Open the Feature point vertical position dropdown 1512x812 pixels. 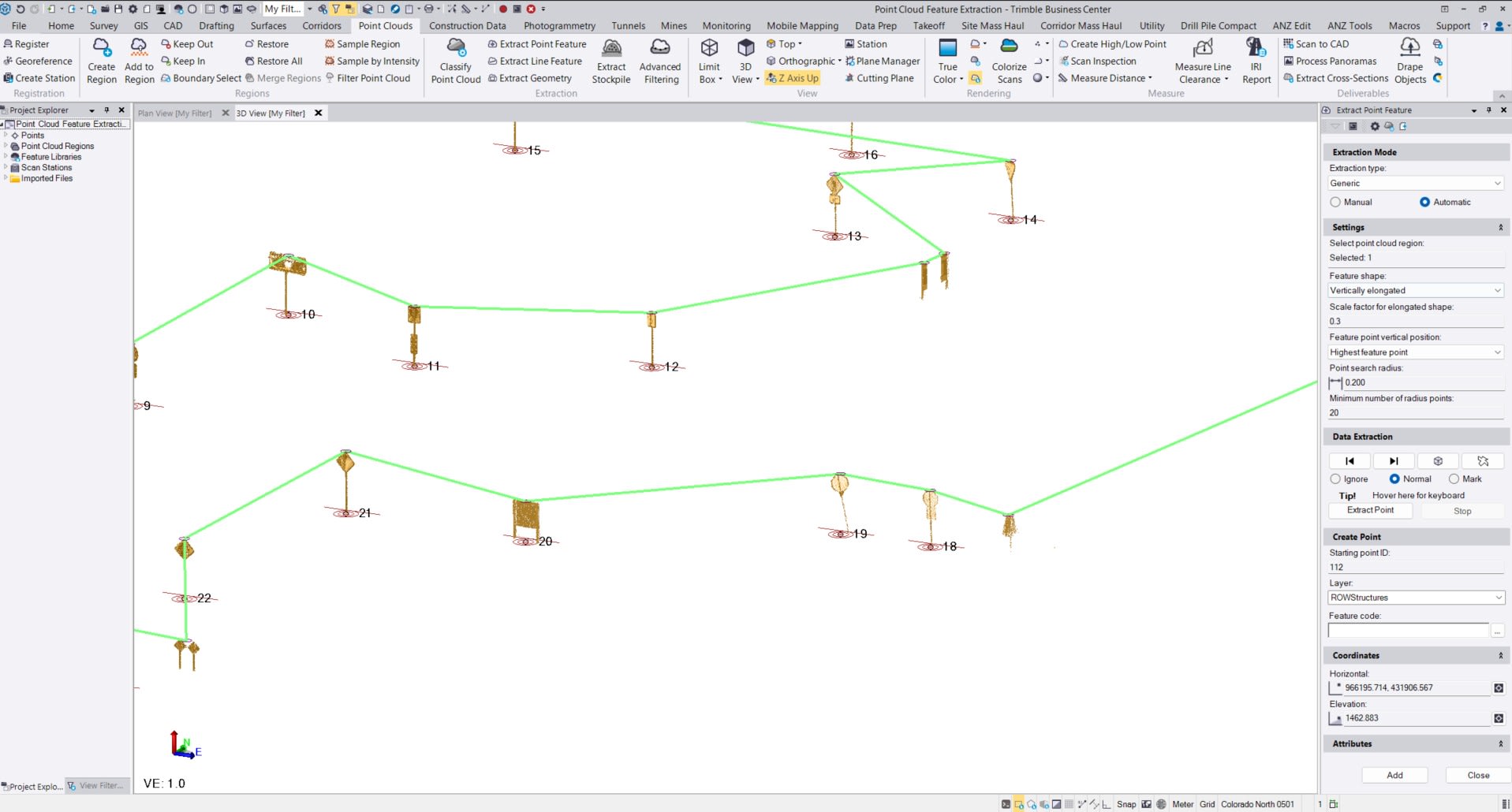1416,352
